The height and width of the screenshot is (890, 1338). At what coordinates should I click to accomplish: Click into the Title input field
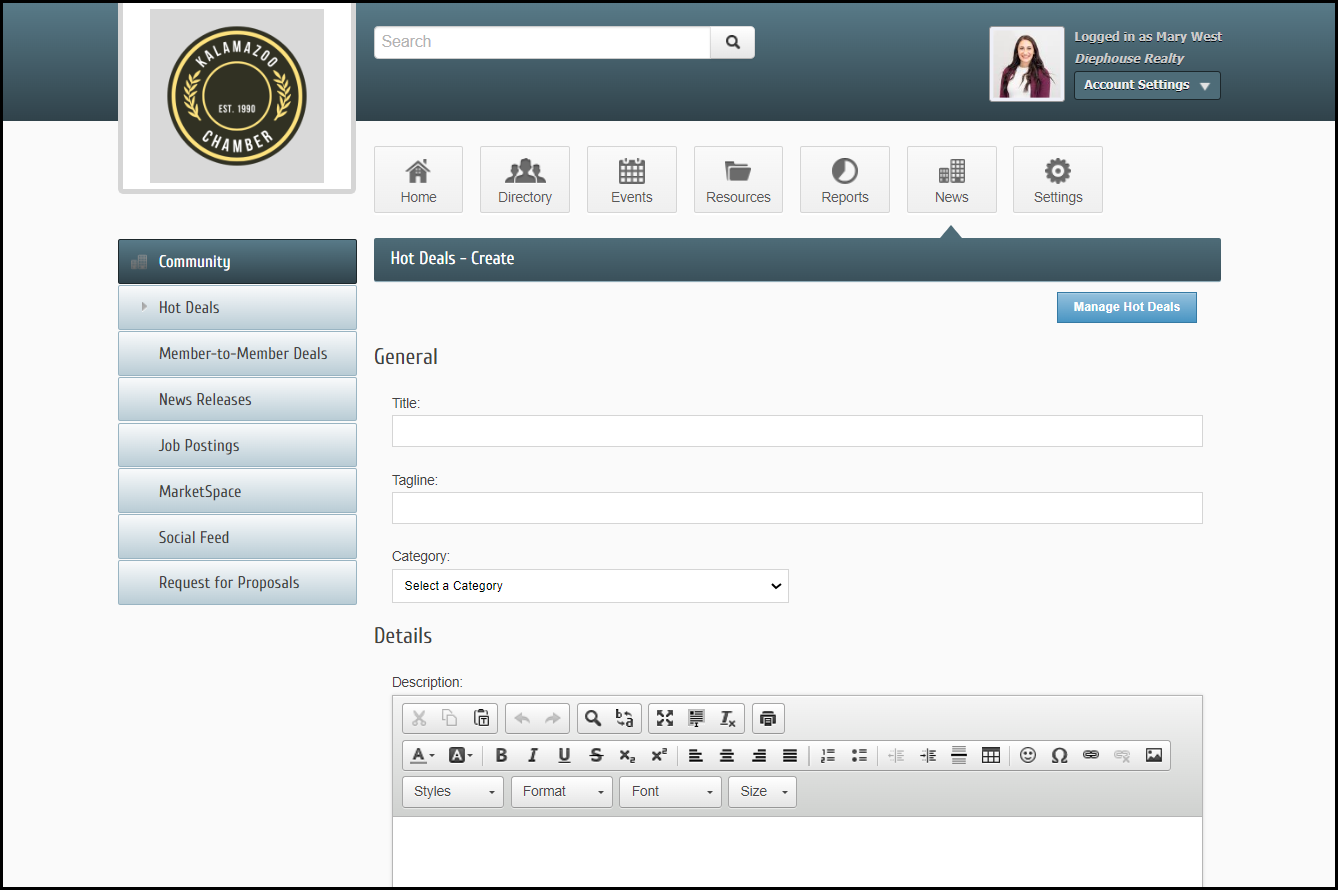[797, 431]
